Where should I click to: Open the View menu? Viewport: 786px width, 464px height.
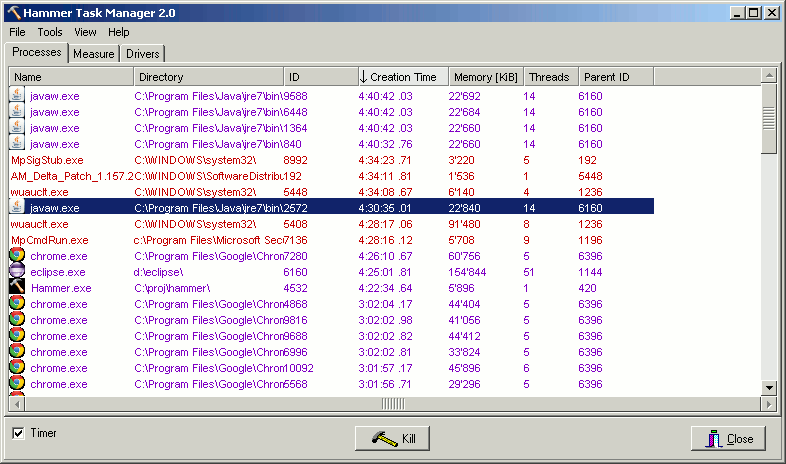coord(85,32)
